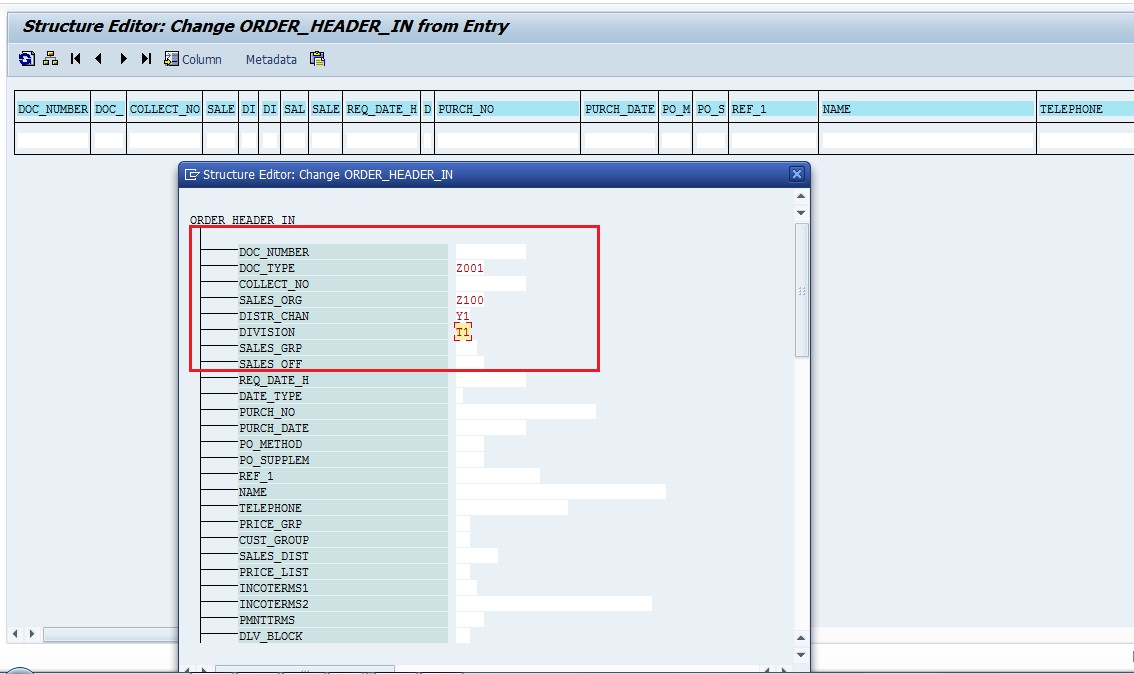Image resolution: width=1134 pixels, height=674 pixels.
Task: Click the NAME input field in dialog
Action: coord(560,492)
